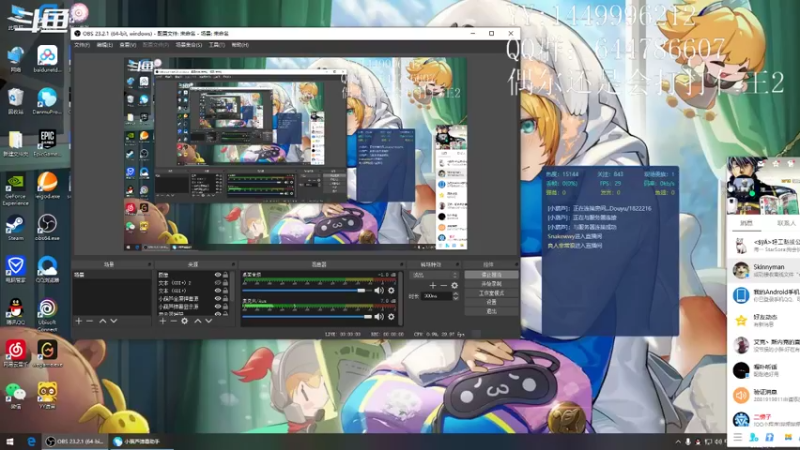Image resolution: width=800 pixels, height=450 pixels.
Task: Toggle the lock on 小葫芦全屏弹幕源 source
Action: point(226,298)
